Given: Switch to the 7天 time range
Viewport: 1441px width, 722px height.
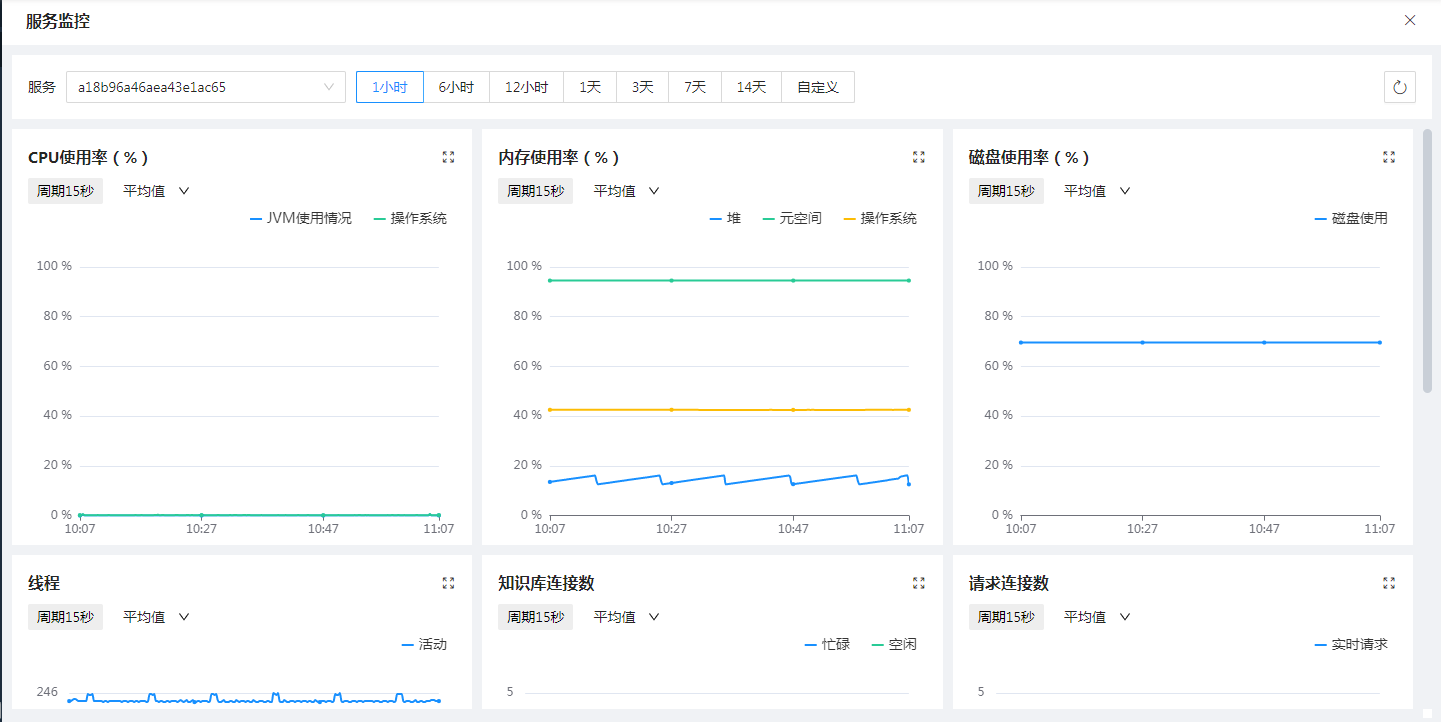Looking at the screenshot, I should coord(695,87).
